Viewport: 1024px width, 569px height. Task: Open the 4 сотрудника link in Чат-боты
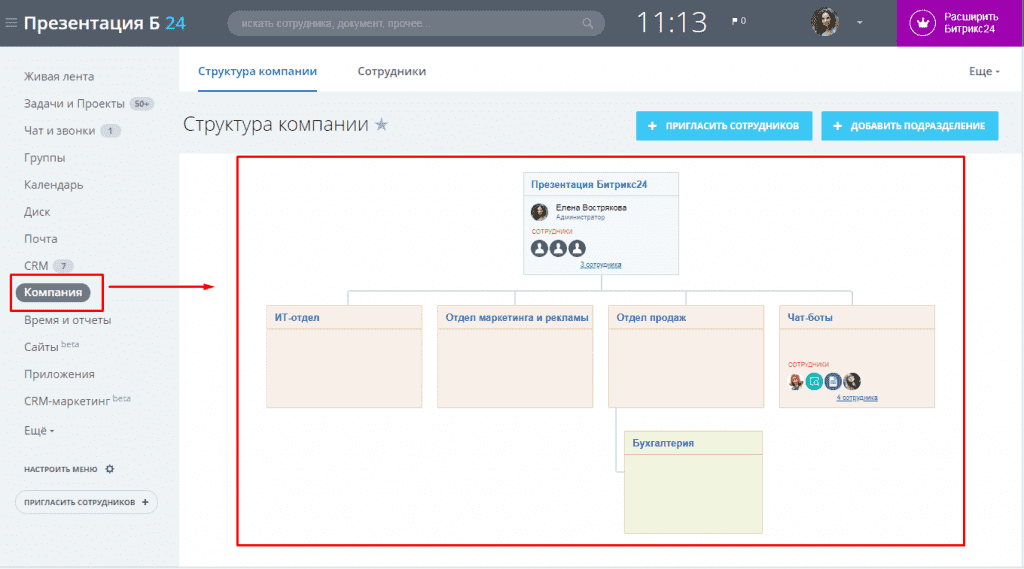pos(857,398)
